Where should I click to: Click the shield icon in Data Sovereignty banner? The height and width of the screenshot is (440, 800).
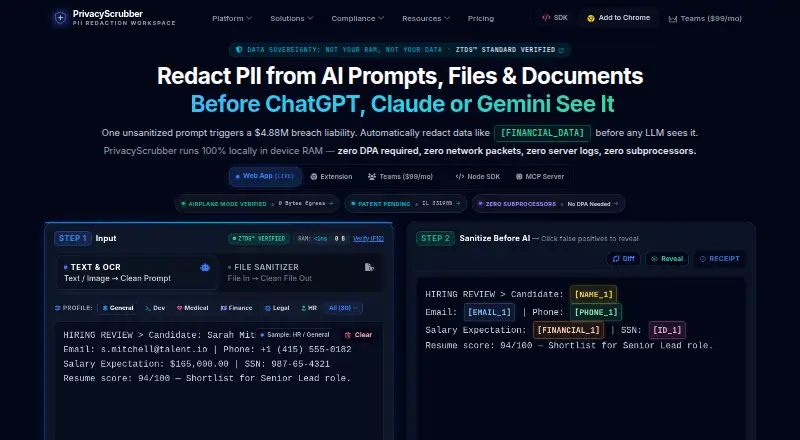coord(239,50)
